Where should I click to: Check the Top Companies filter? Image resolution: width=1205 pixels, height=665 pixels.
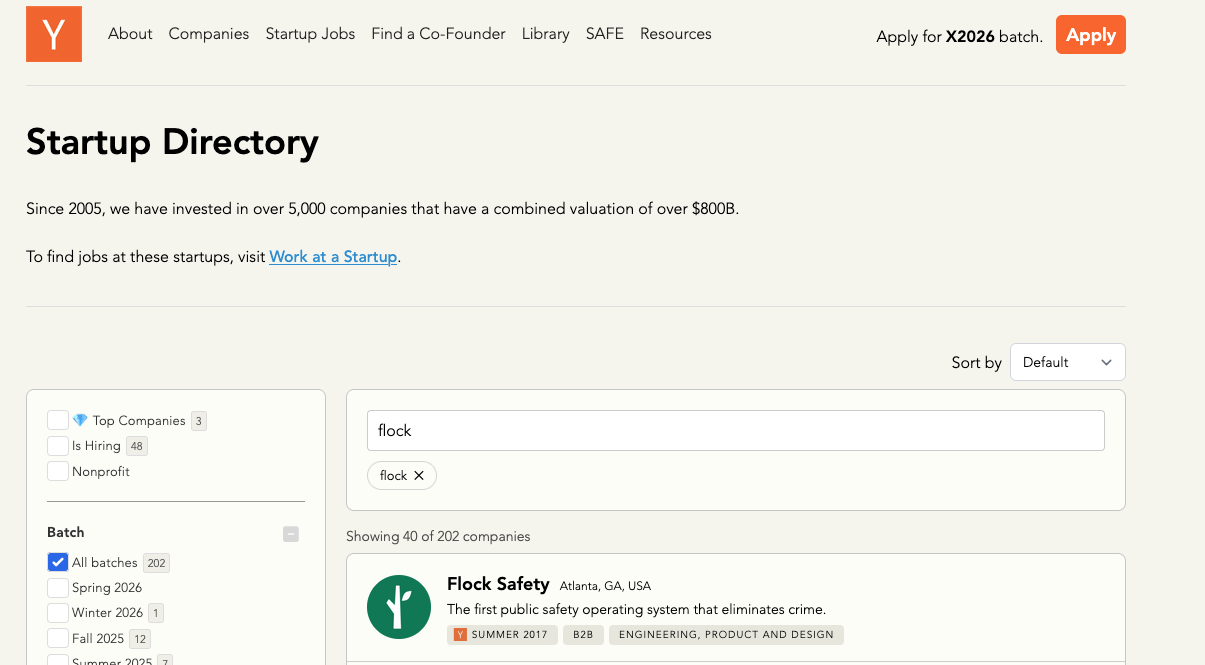coord(58,421)
